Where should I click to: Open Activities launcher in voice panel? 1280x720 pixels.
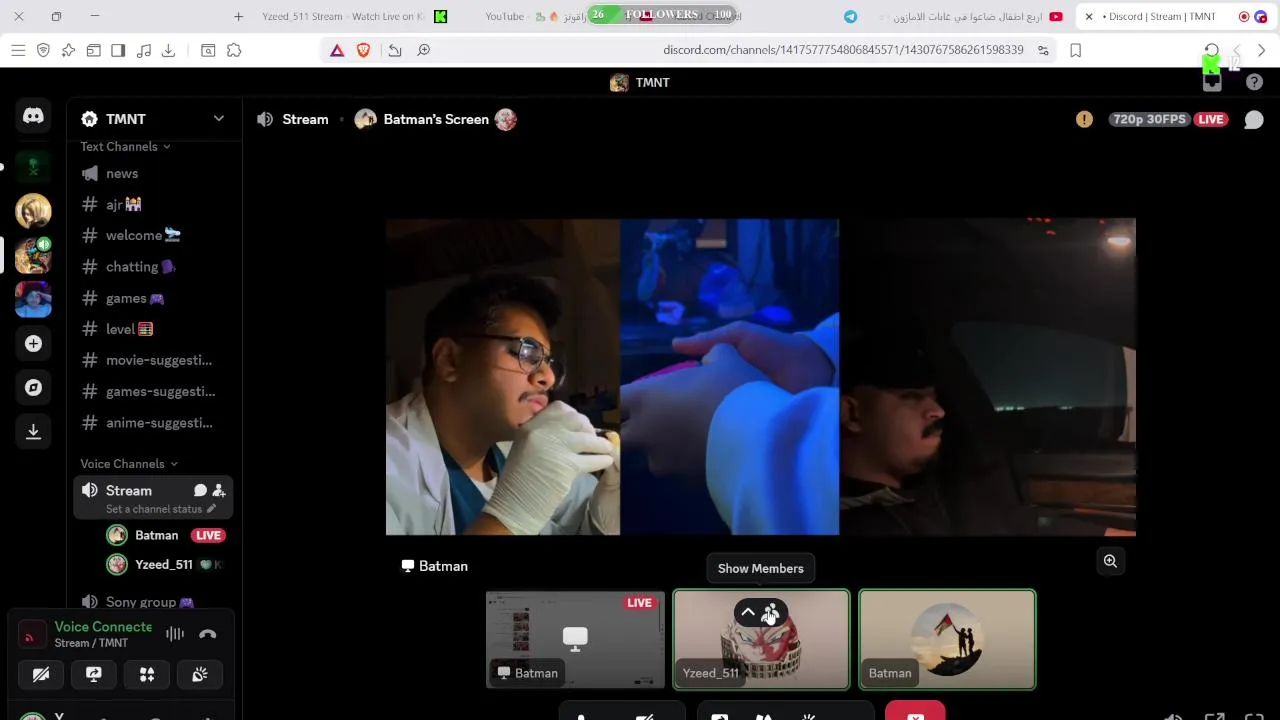[147, 675]
